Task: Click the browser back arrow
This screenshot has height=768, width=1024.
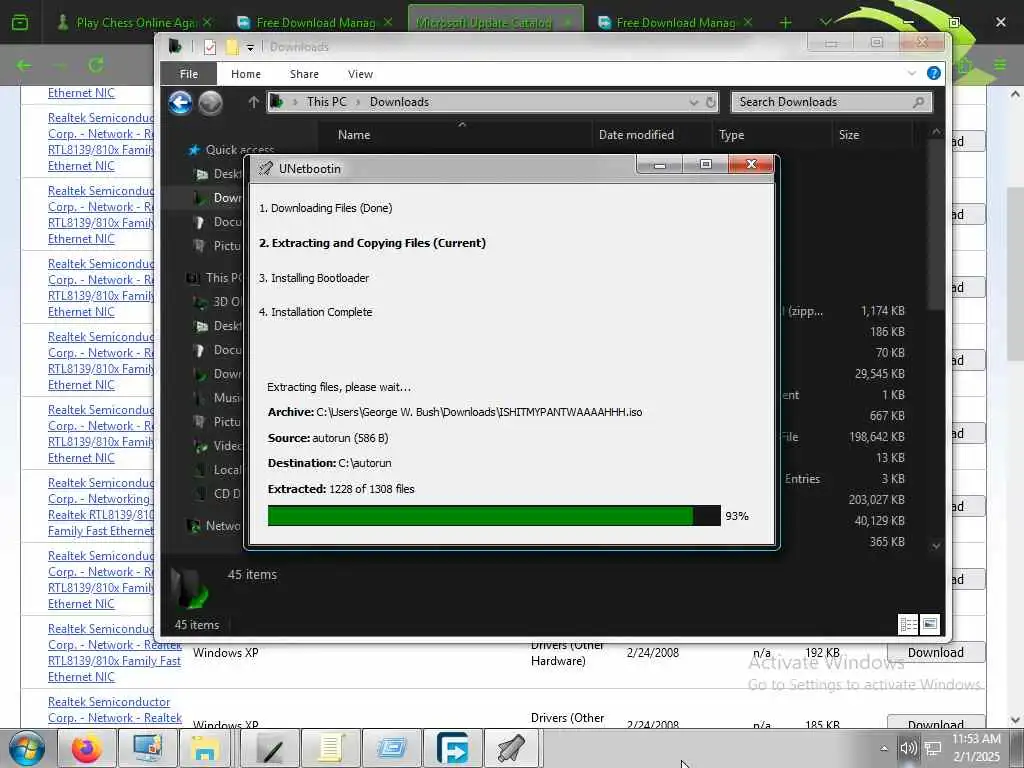Action: 24,65
